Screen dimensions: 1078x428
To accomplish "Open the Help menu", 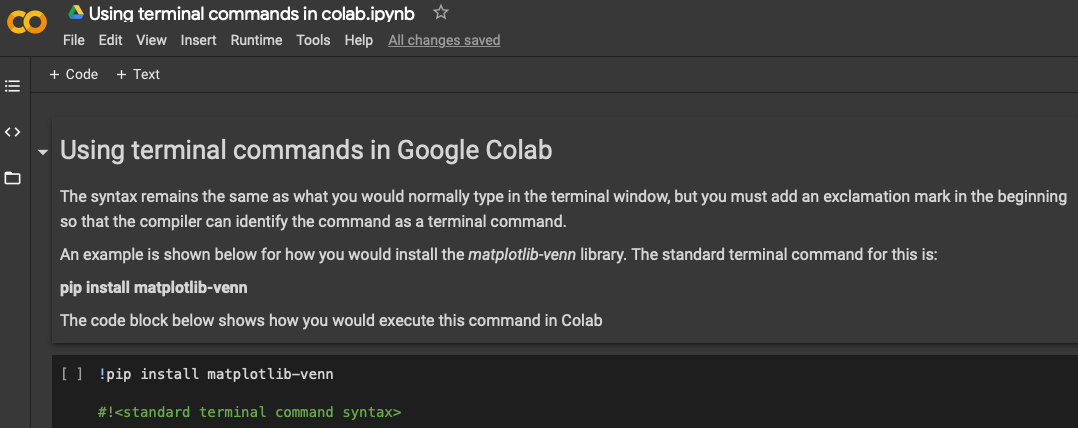I will (x=359, y=41).
